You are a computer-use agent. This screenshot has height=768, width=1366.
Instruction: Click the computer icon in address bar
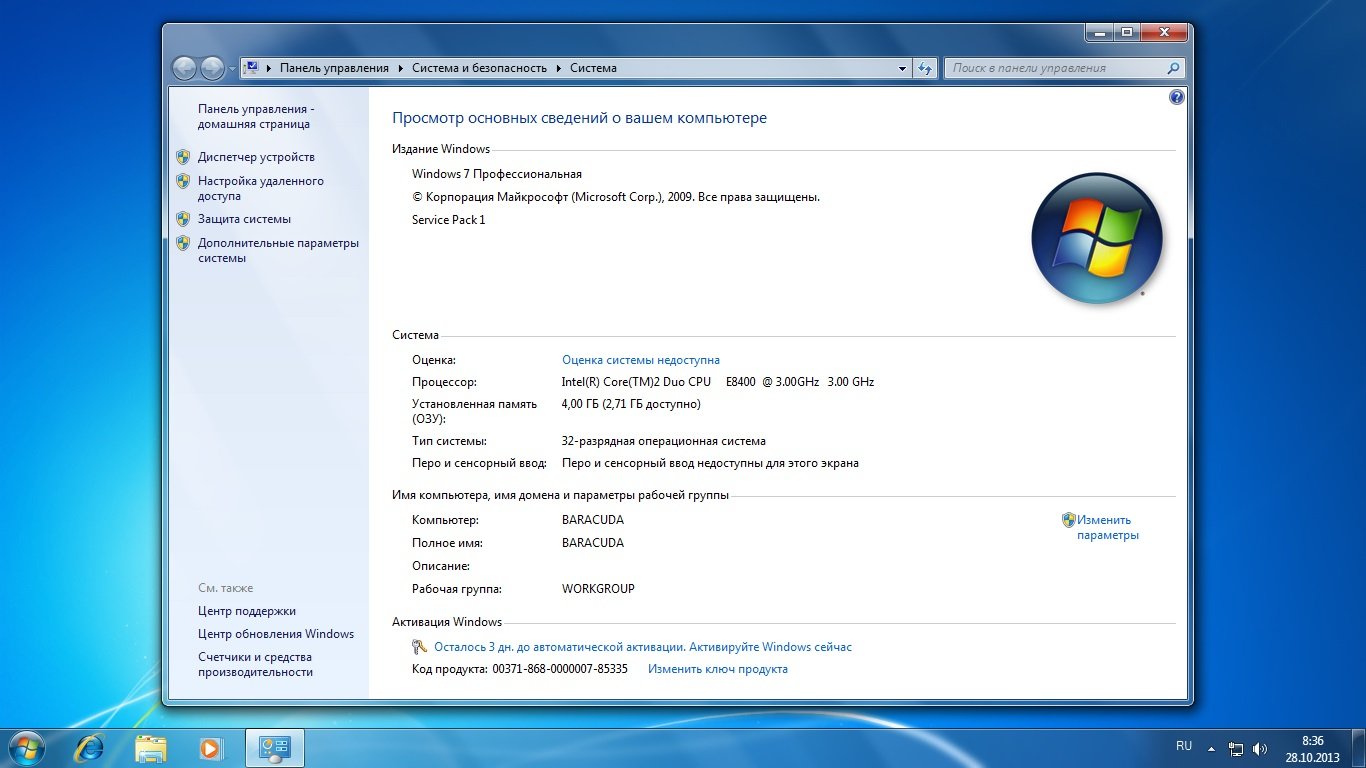pos(252,68)
